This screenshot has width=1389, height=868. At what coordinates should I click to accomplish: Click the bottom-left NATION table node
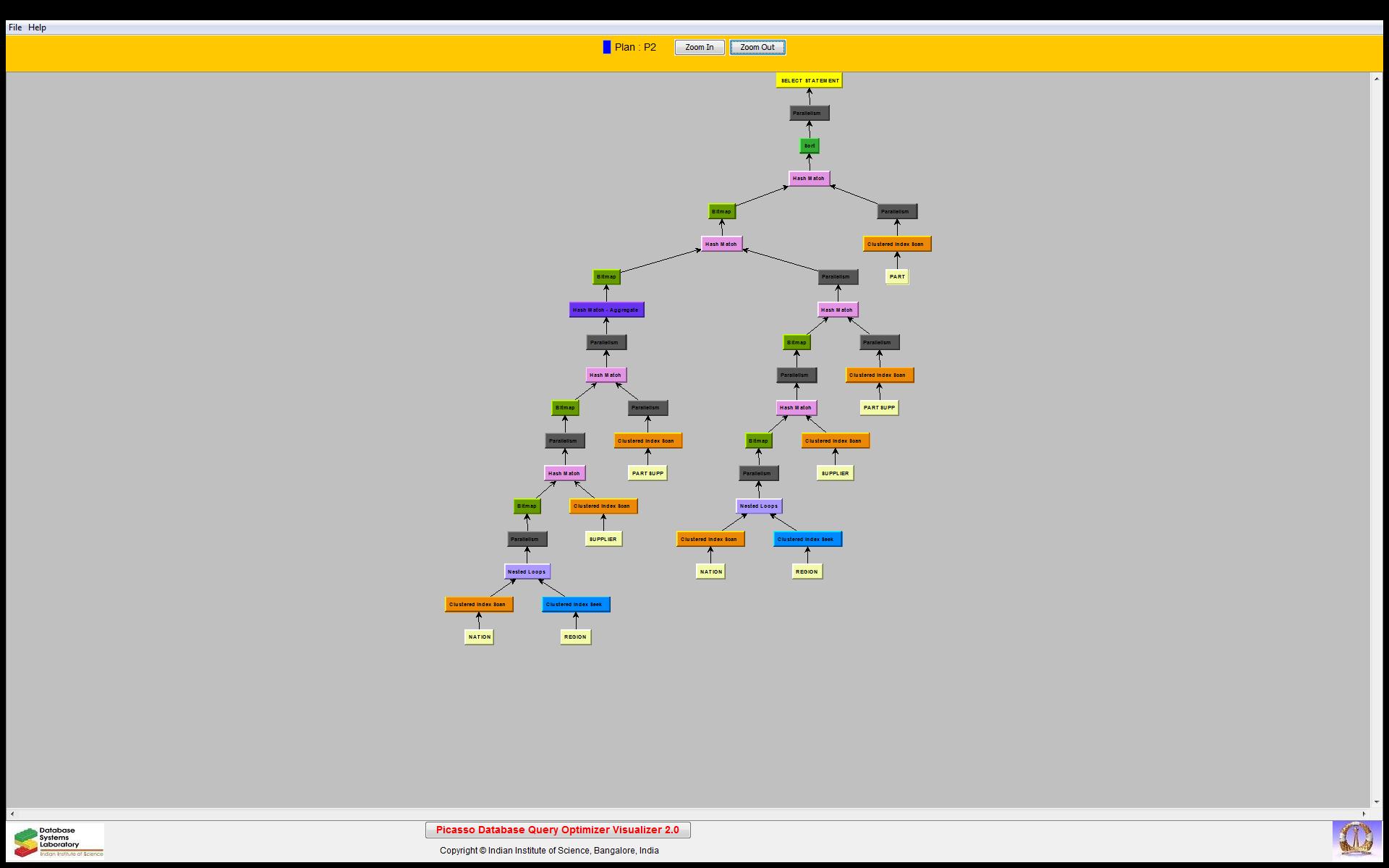(479, 637)
